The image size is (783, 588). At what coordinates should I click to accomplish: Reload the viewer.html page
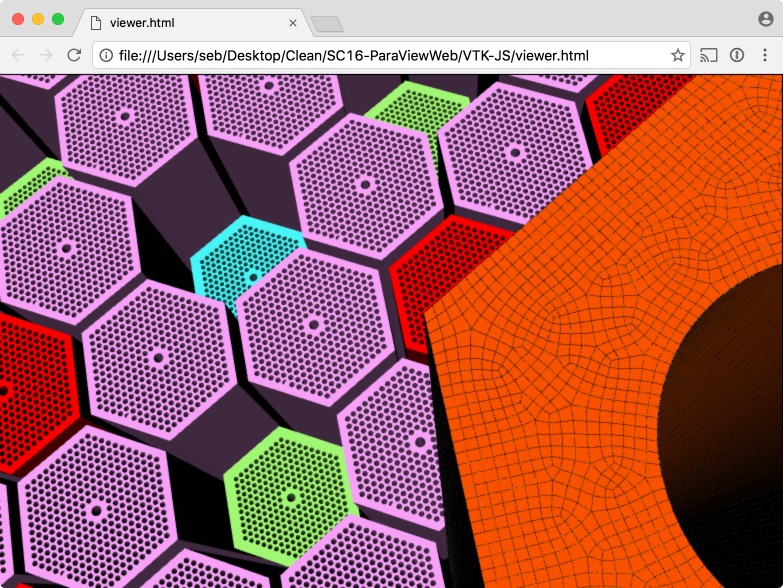click(x=74, y=55)
